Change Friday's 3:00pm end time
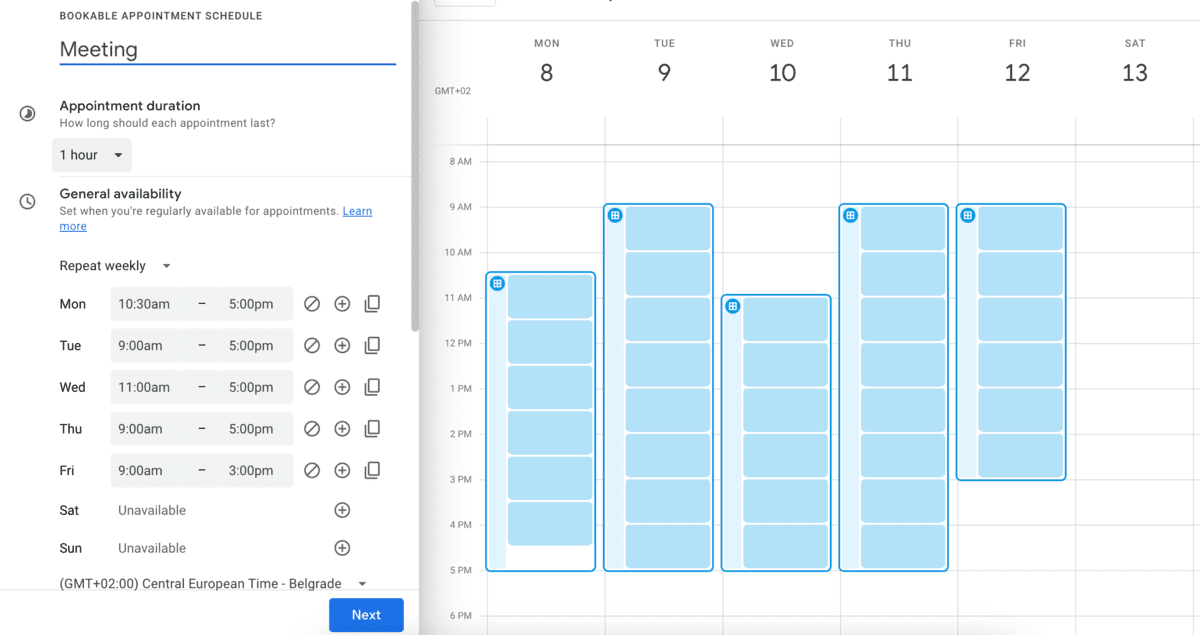This screenshot has width=1200, height=635. pyautogui.click(x=253, y=470)
